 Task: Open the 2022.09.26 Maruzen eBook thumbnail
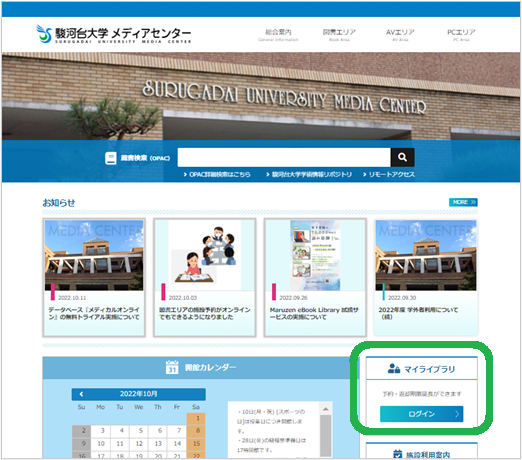(315, 255)
